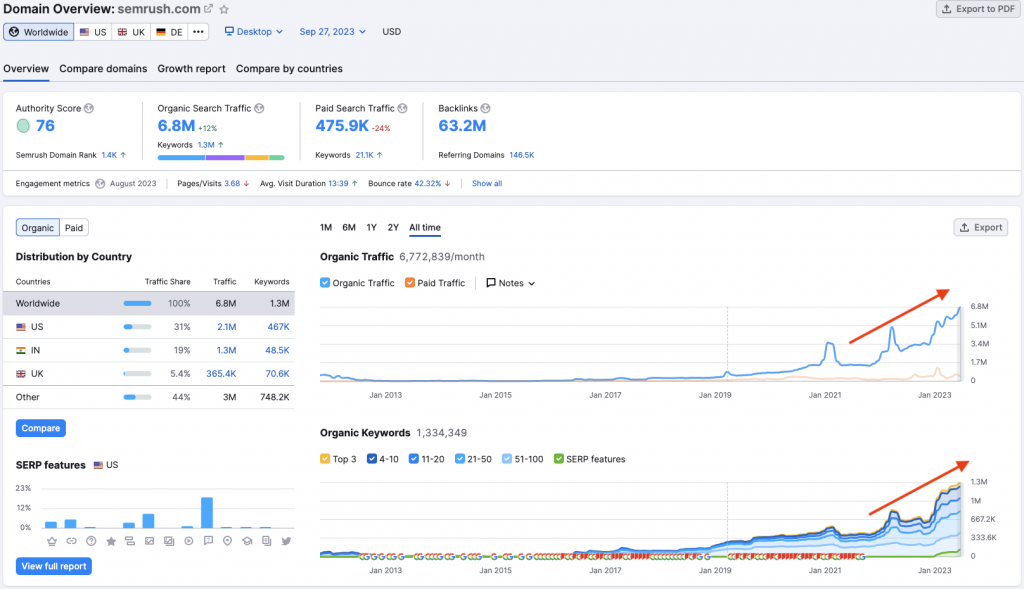The width and height of the screenshot is (1024, 589).
Task: Switch to Compare by countries tab
Action: 289,69
